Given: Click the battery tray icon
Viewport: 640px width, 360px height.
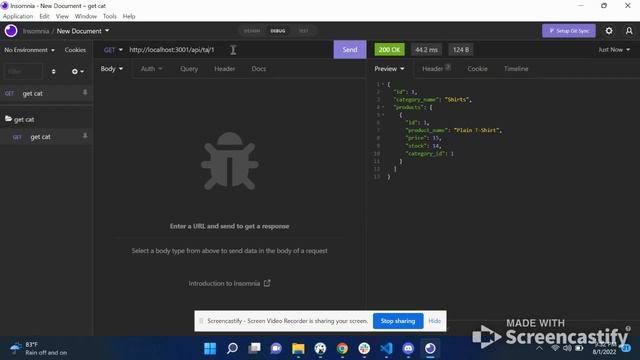Looking at the screenshot, I should (x=579, y=348).
